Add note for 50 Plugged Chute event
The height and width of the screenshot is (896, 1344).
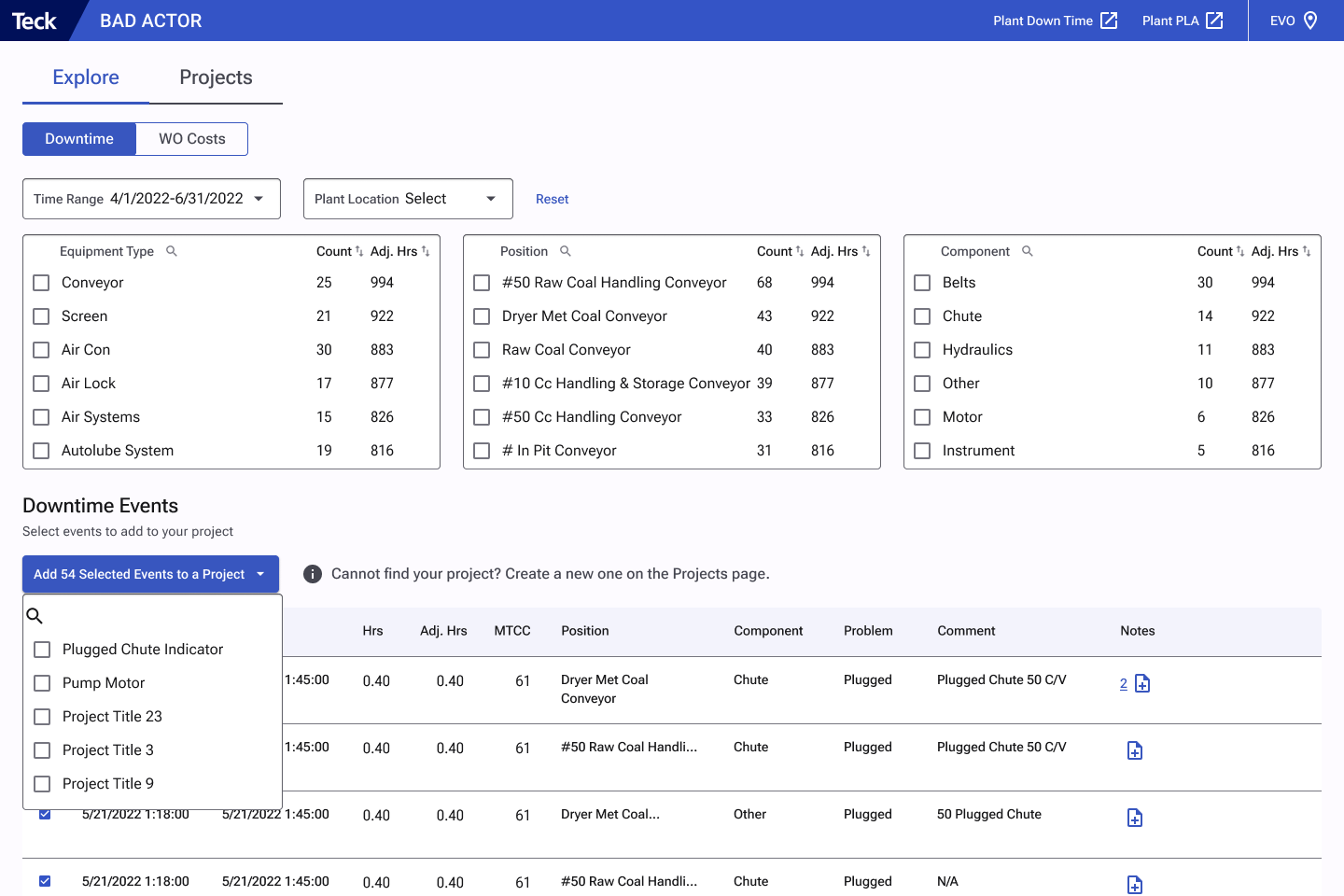tap(1135, 819)
